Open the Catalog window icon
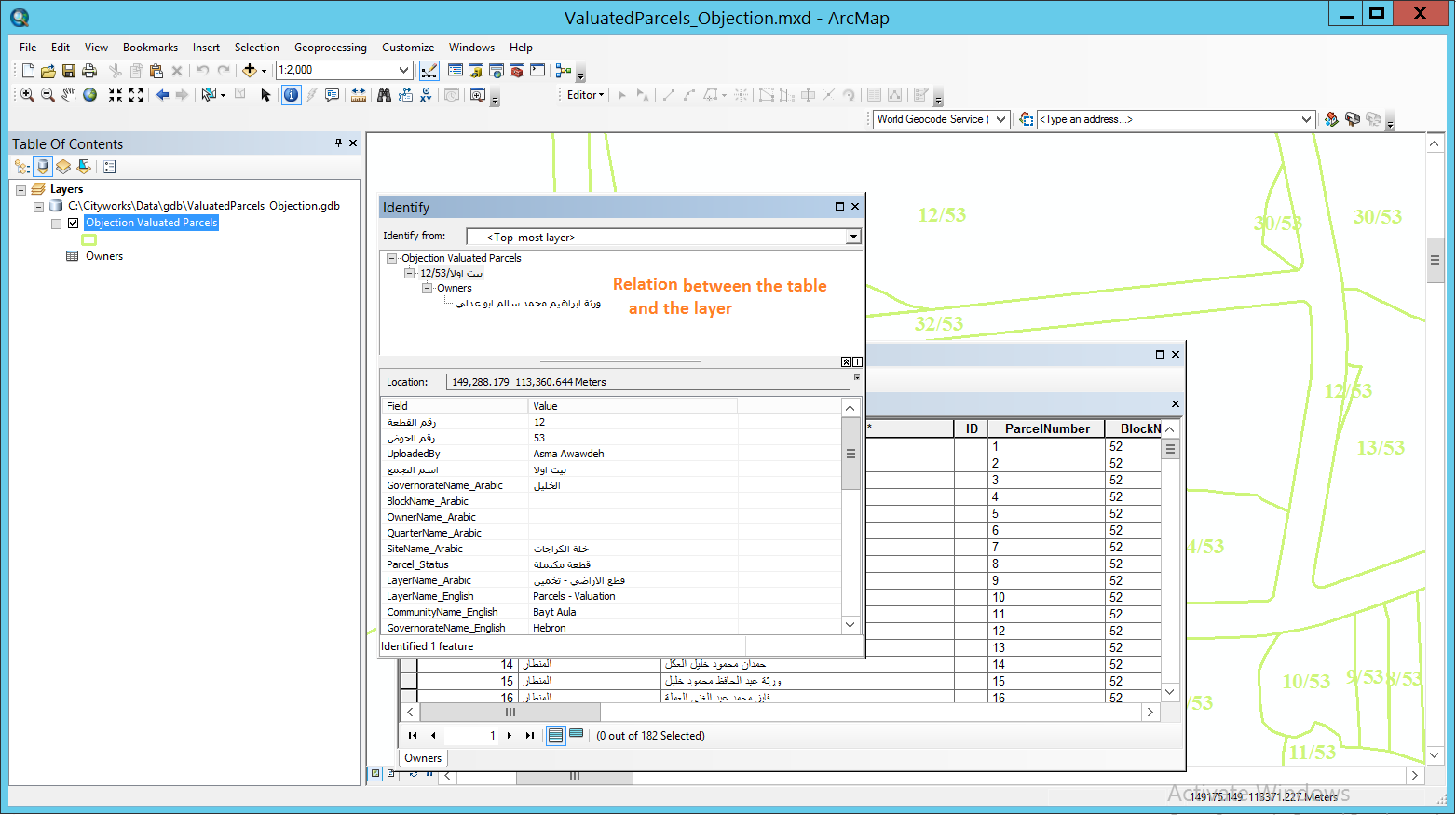This screenshot has width=1456, height=815. (x=476, y=71)
